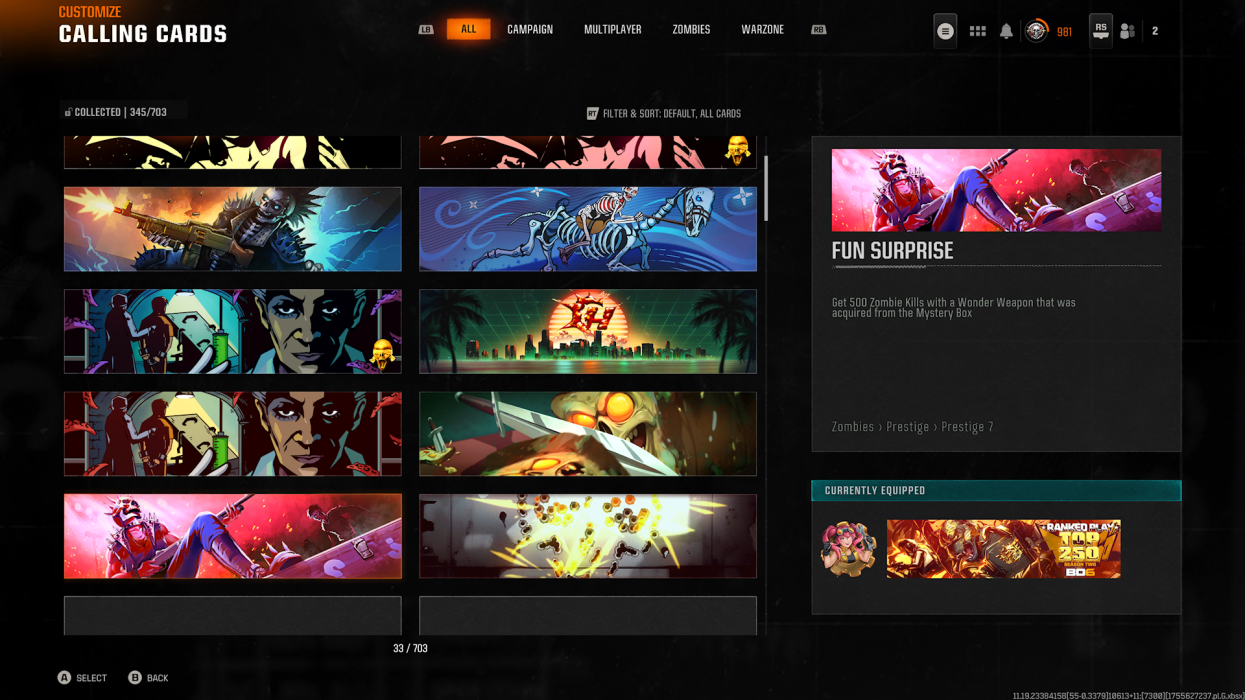The image size is (1245, 700).
Task: Click the LB bumper icon before the ALL tab
Action: [x=426, y=30]
